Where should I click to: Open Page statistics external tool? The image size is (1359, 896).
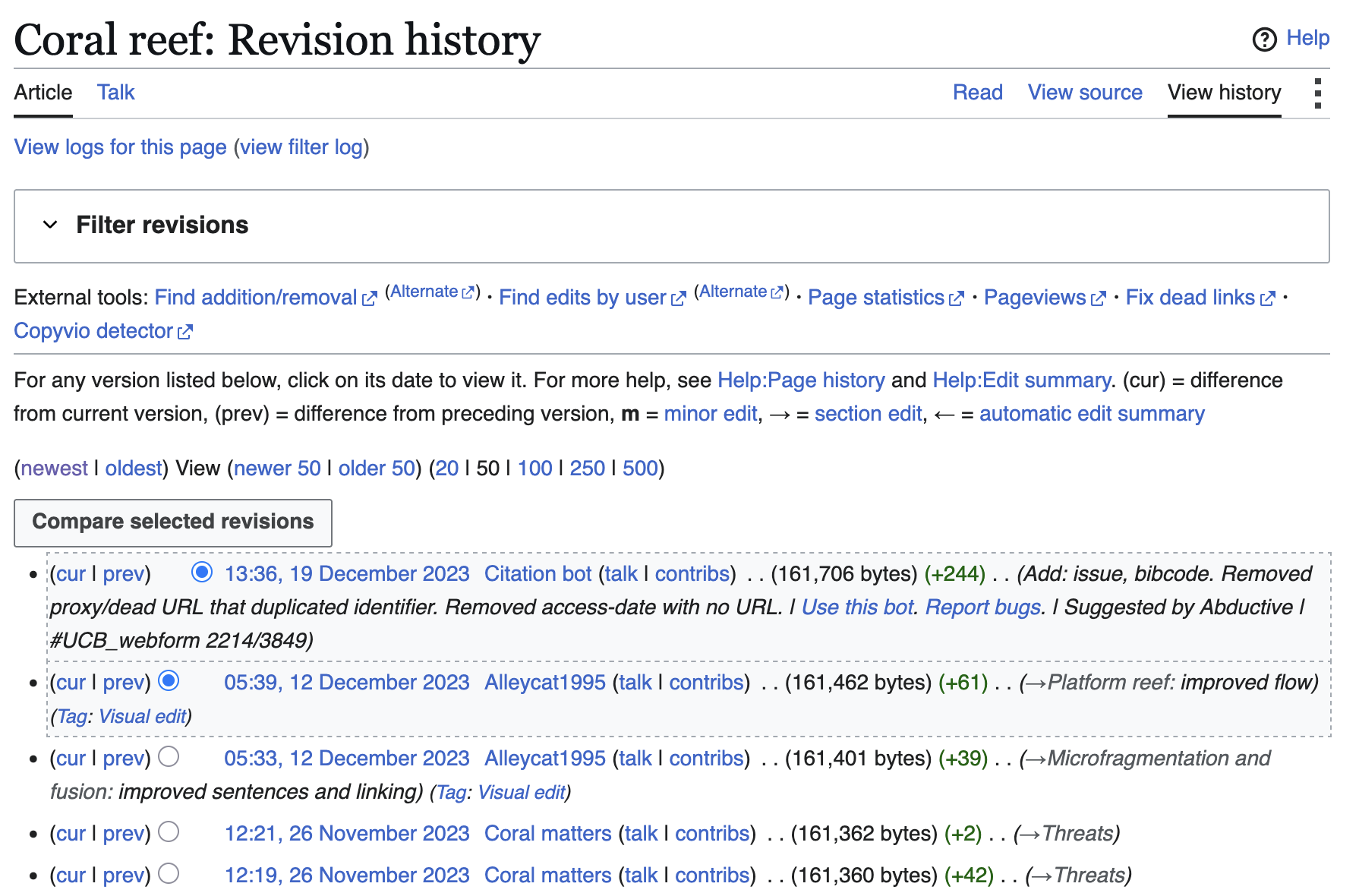886,298
